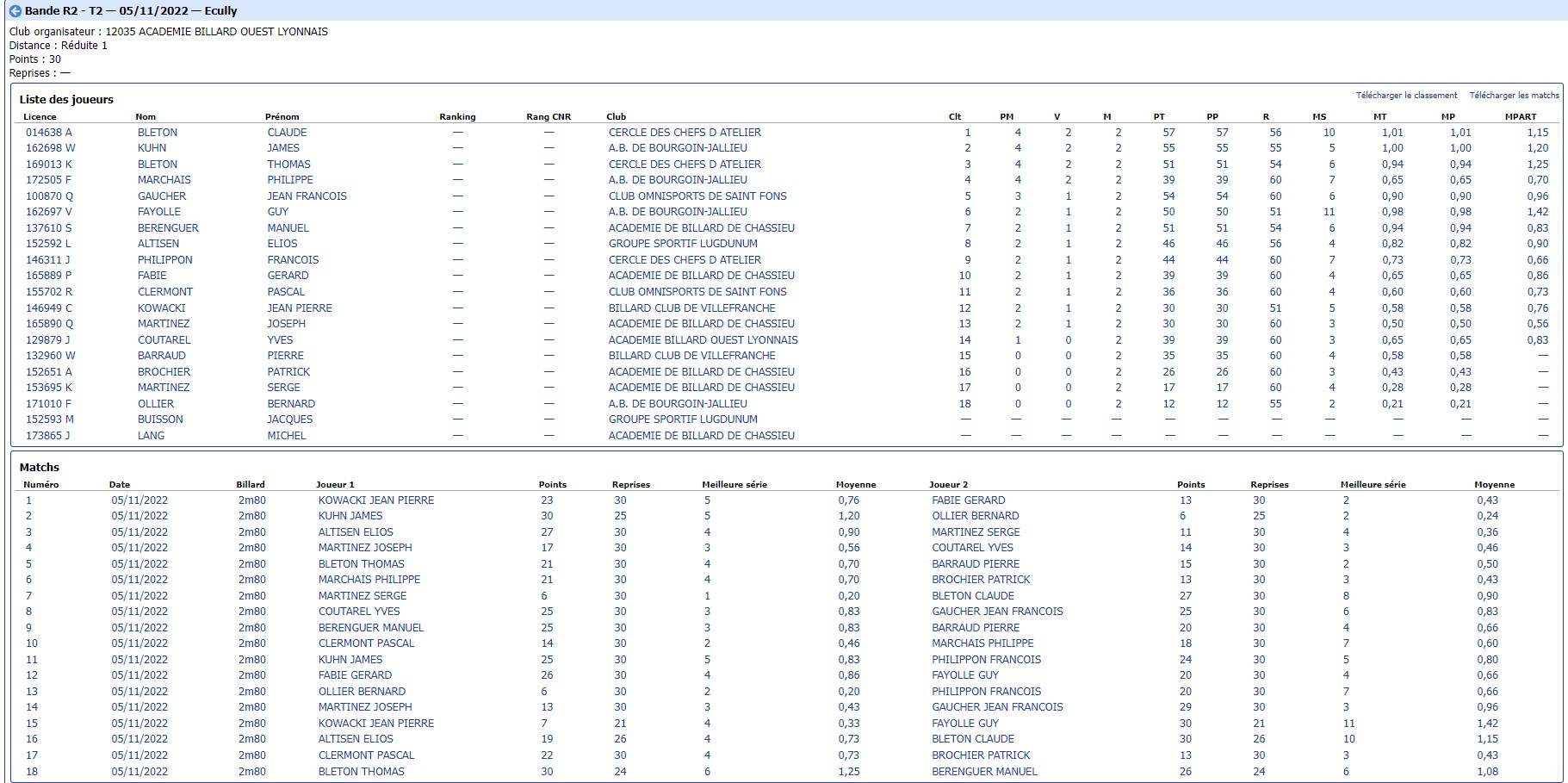The width and height of the screenshot is (1568, 783).
Task: Click first name JEAN PIERRE in player list
Action: click(x=300, y=308)
